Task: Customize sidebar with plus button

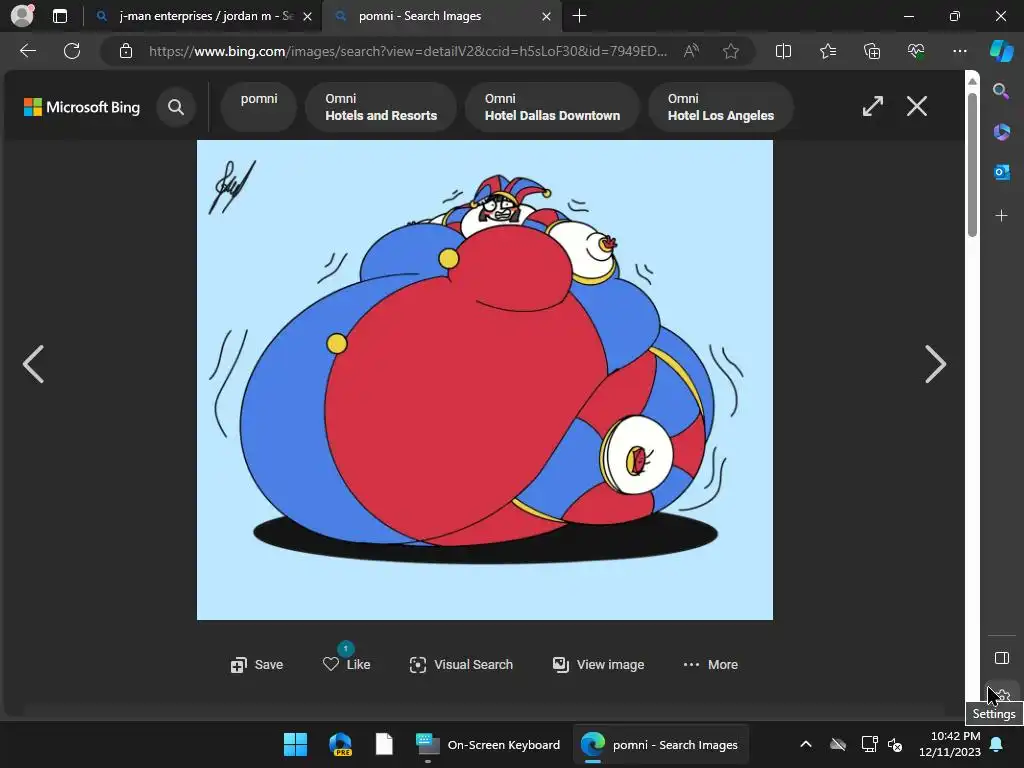Action: click(x=1001, y=216)
